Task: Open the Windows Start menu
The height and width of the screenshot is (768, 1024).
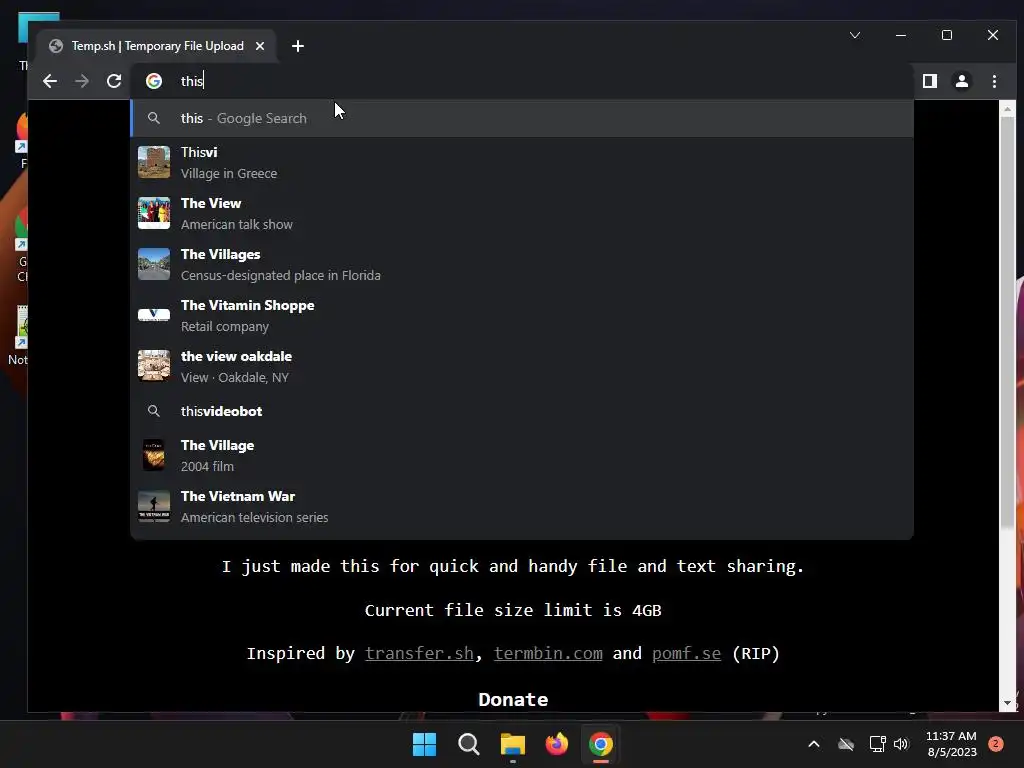Action: (x=424, y=744)
